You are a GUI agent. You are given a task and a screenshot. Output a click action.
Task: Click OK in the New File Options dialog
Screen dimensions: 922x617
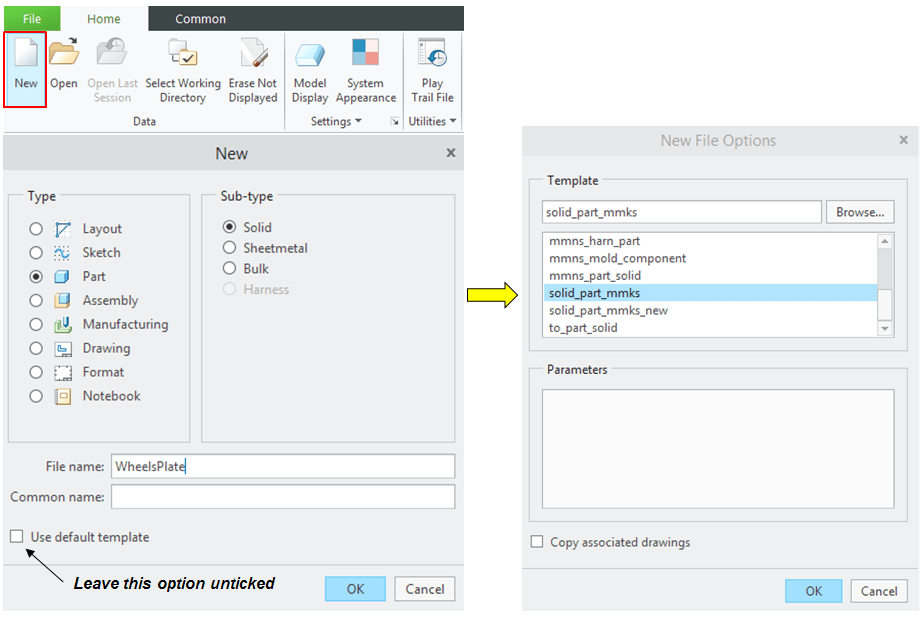813,591
